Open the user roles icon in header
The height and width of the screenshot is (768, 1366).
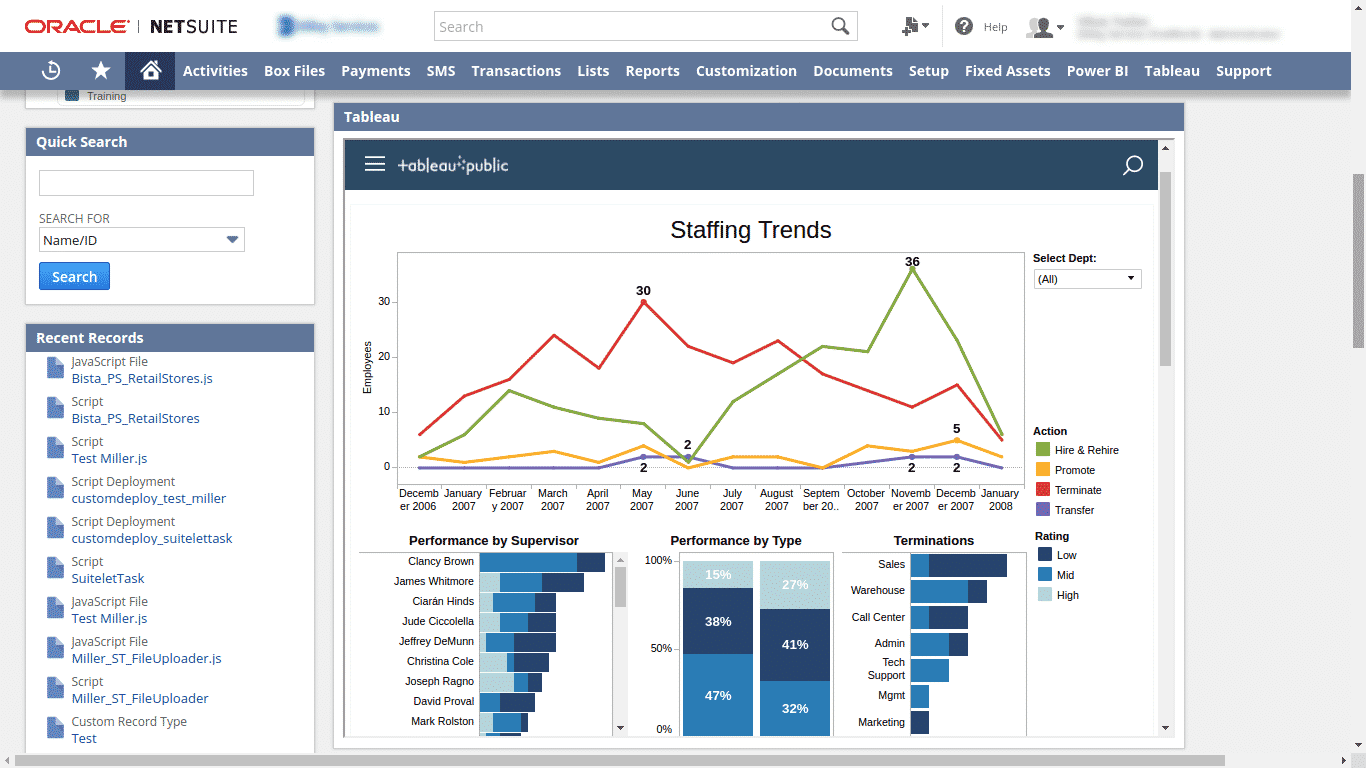click(x=1040, y=26)
